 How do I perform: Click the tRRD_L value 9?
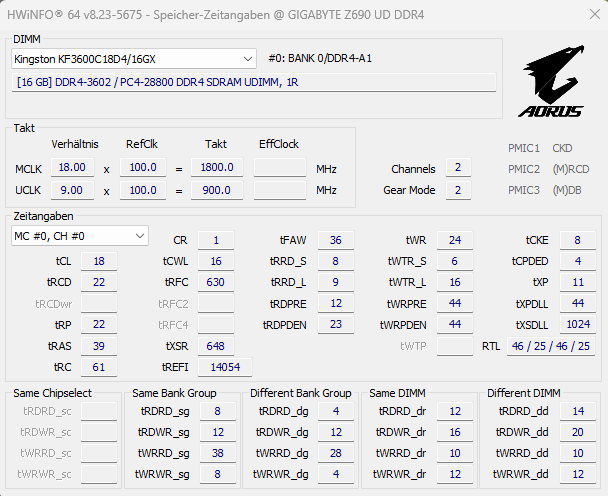336,282
